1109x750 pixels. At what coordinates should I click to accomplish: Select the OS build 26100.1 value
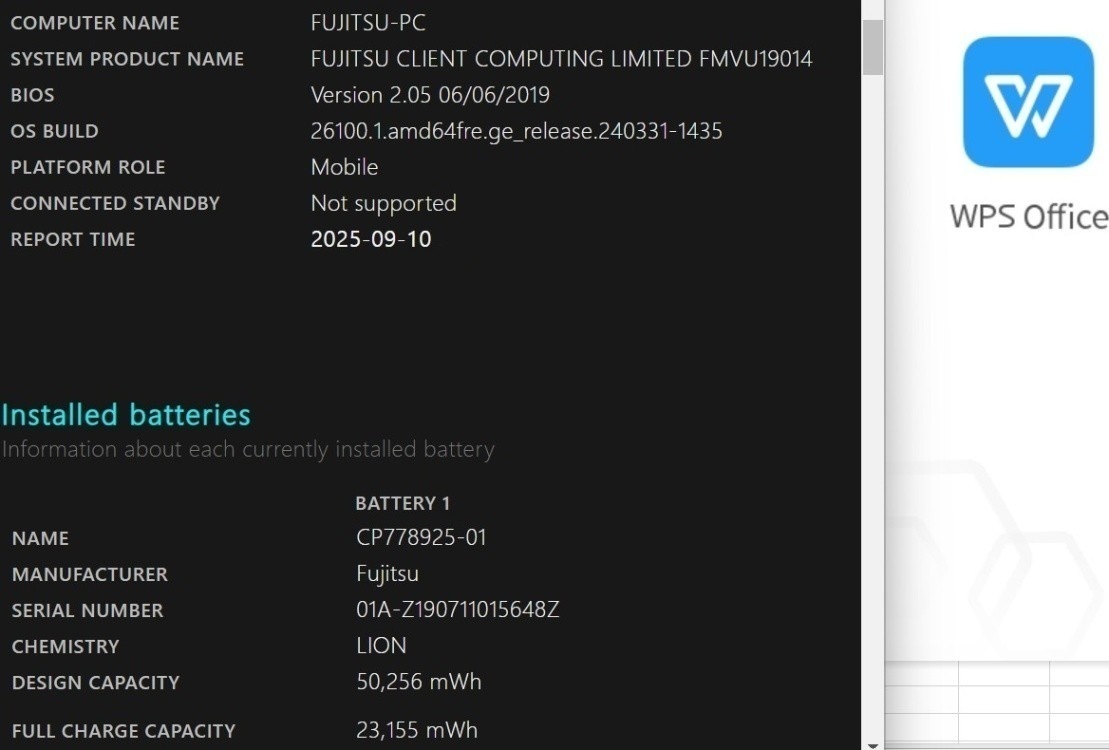pos(516,131)
